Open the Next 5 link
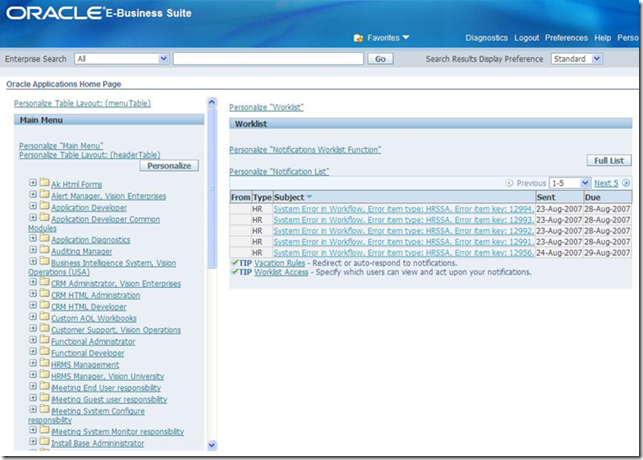 (606, 183)
